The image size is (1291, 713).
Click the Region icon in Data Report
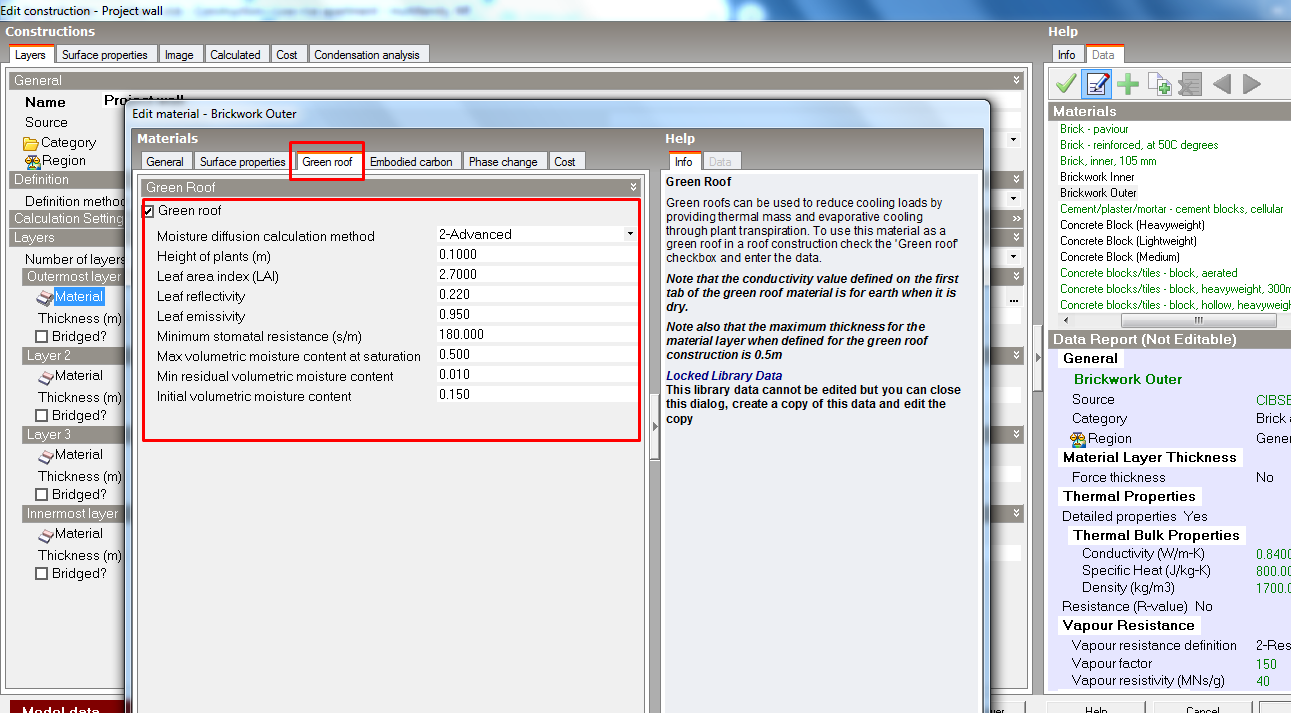point(1078,438)
